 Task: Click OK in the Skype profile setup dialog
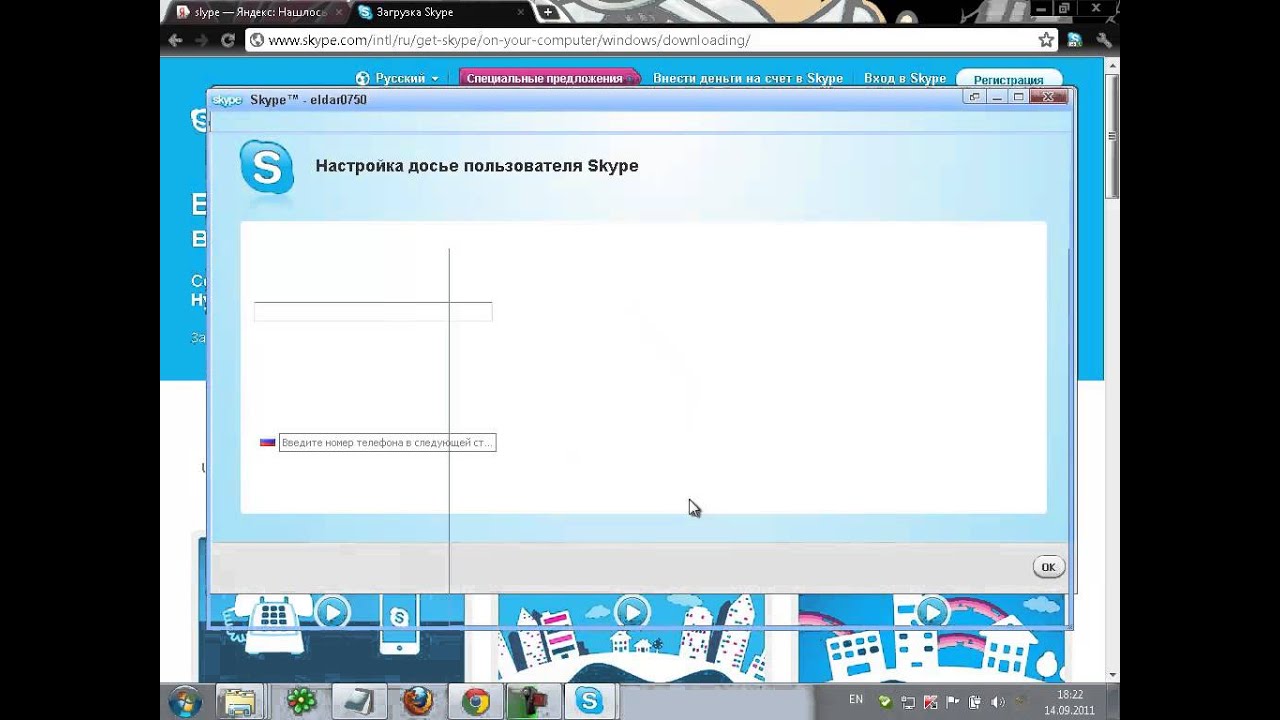pyautogui.click(x=1048, y=567)
